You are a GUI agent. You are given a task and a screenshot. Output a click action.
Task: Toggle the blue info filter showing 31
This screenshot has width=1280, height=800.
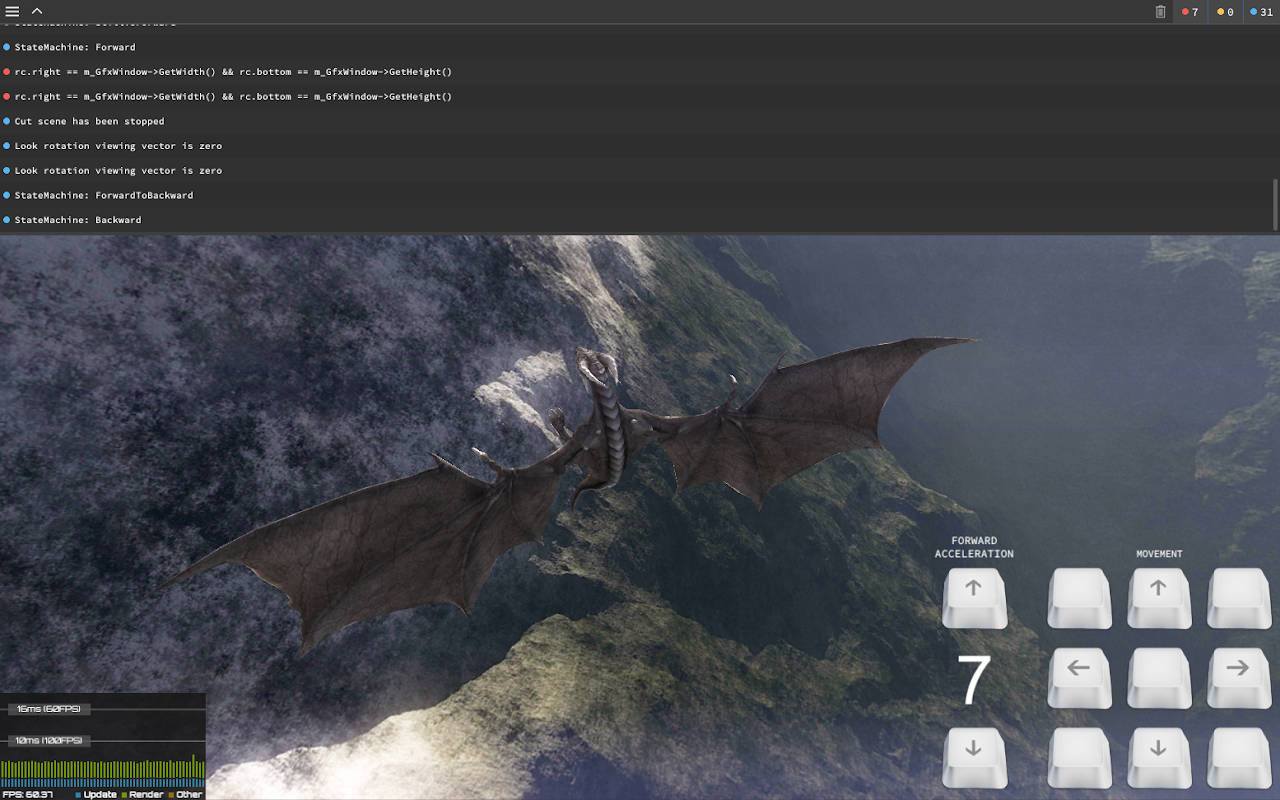[x=1261, y=12]
